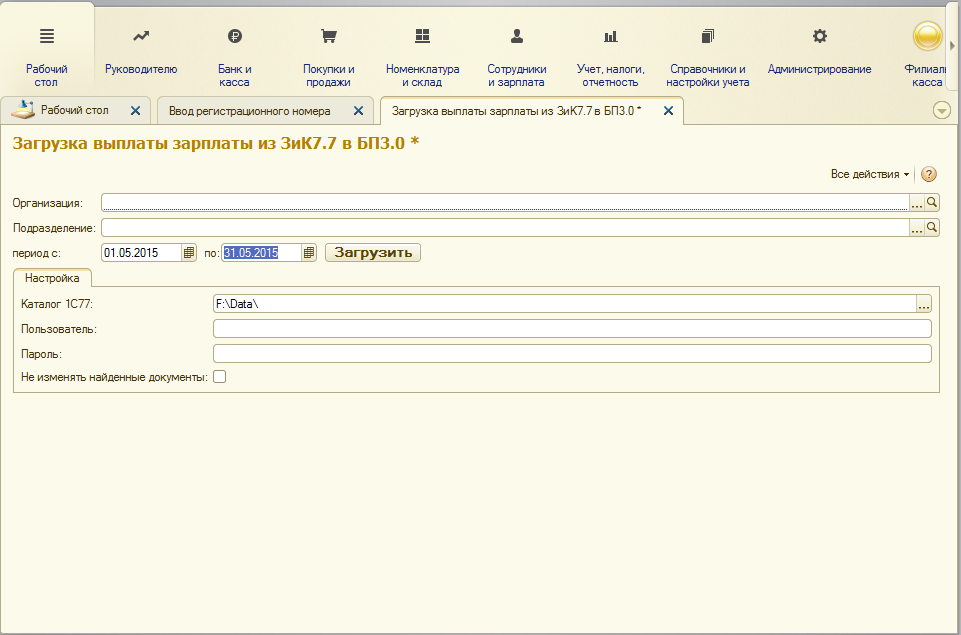Select the Настройка tab
Screen dimensions: 961x635
pyautogui.click(x=52, y=278)
